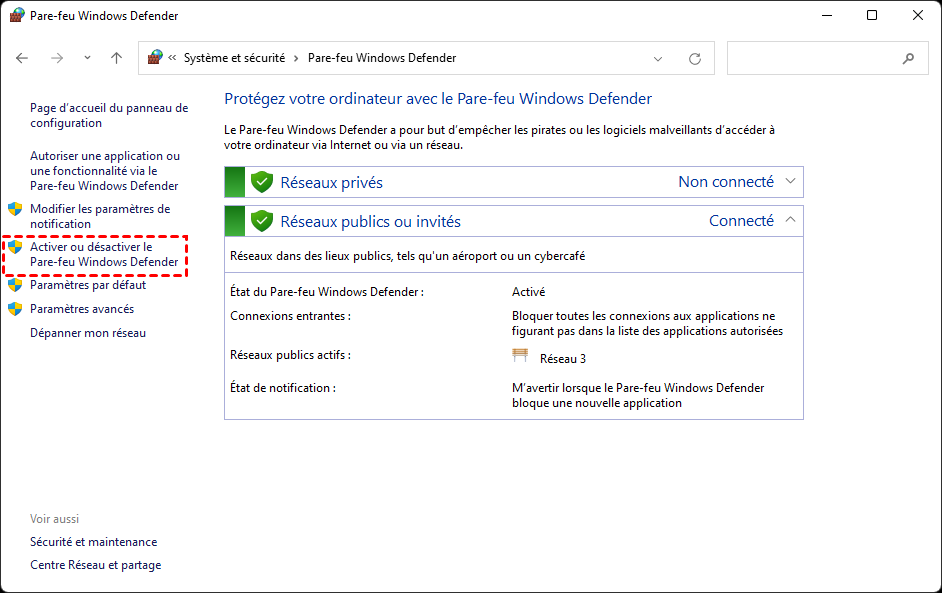Open 'Dépanner mon réseau' link

(88, 333)
